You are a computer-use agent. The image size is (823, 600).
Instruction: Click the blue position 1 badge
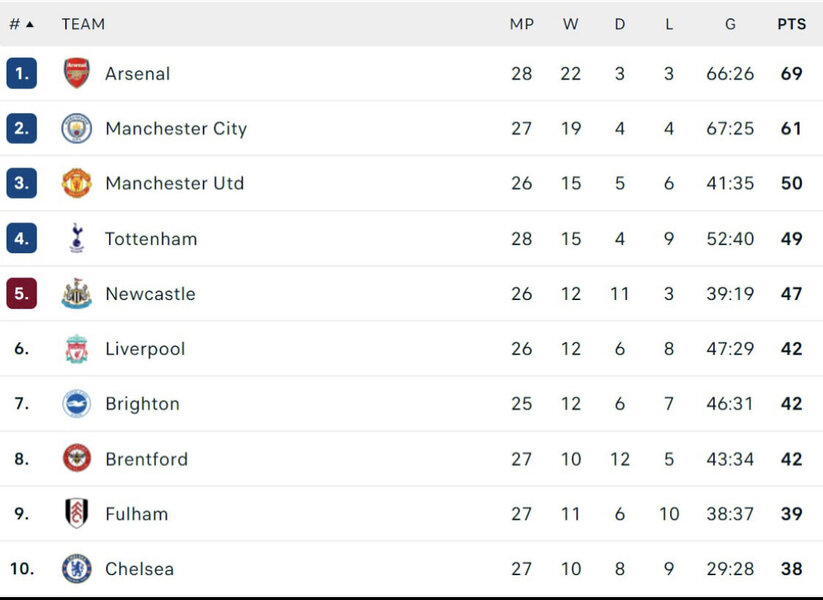click(21, 74)
